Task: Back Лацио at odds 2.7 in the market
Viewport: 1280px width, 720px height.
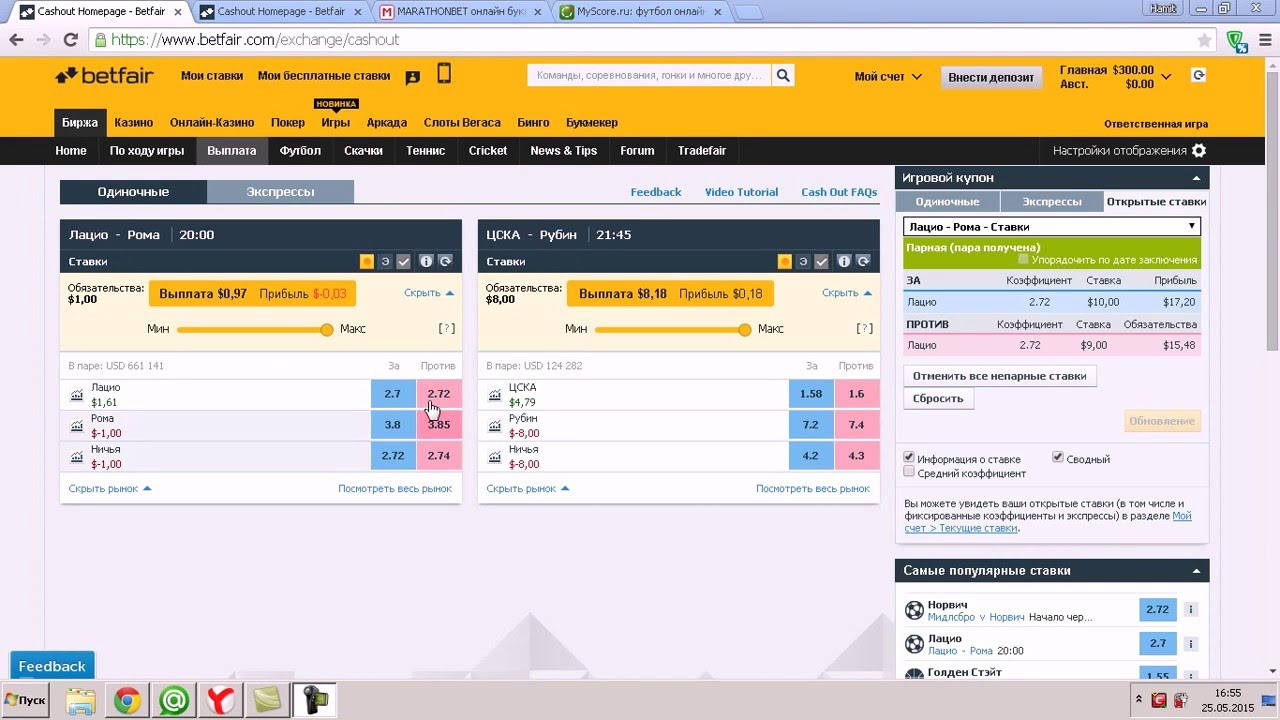Action: tap(393, 394)
